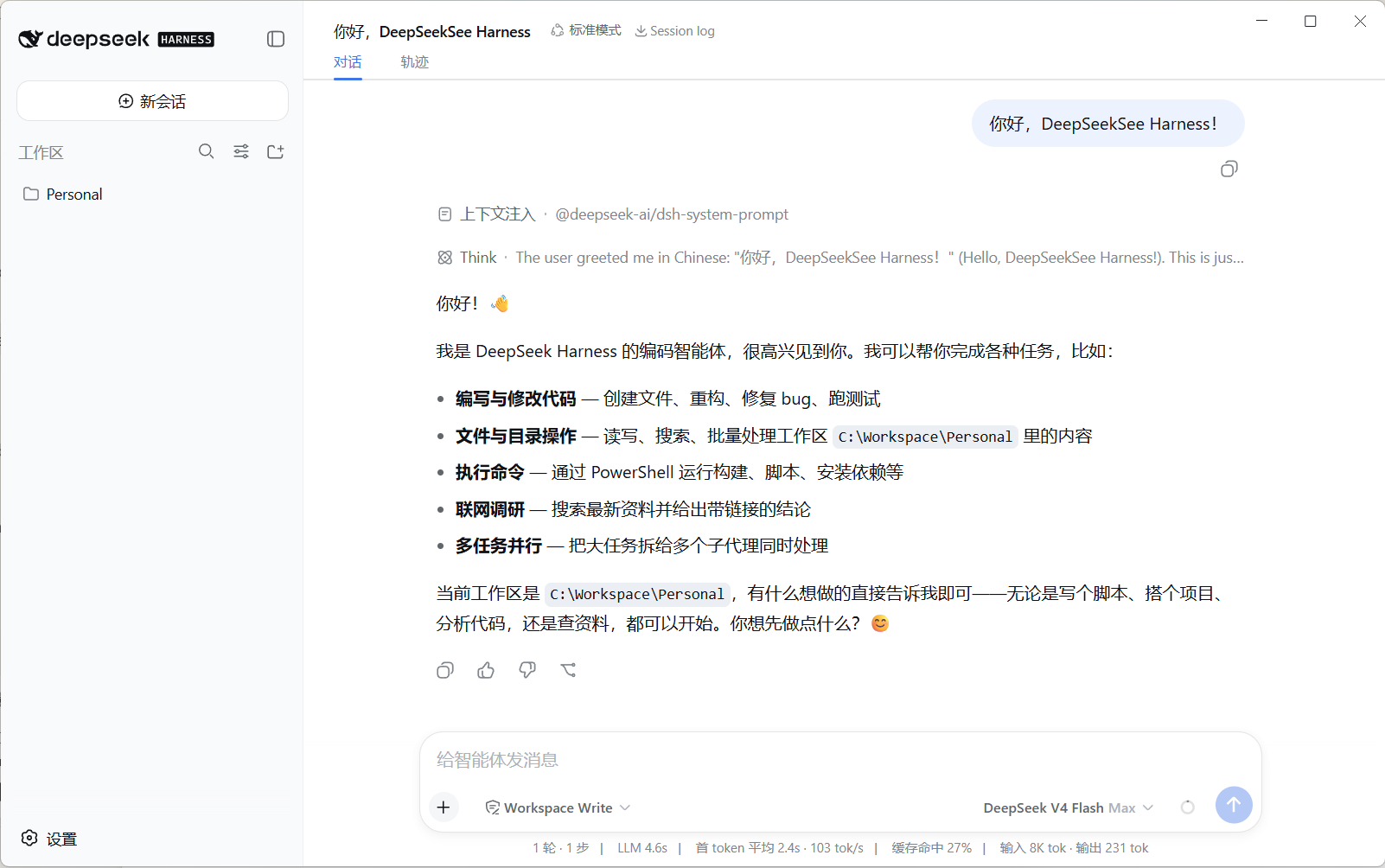Viewport: 1385px width, 868px height.
Task: Give thumbs down to reply
Action: 527,670
